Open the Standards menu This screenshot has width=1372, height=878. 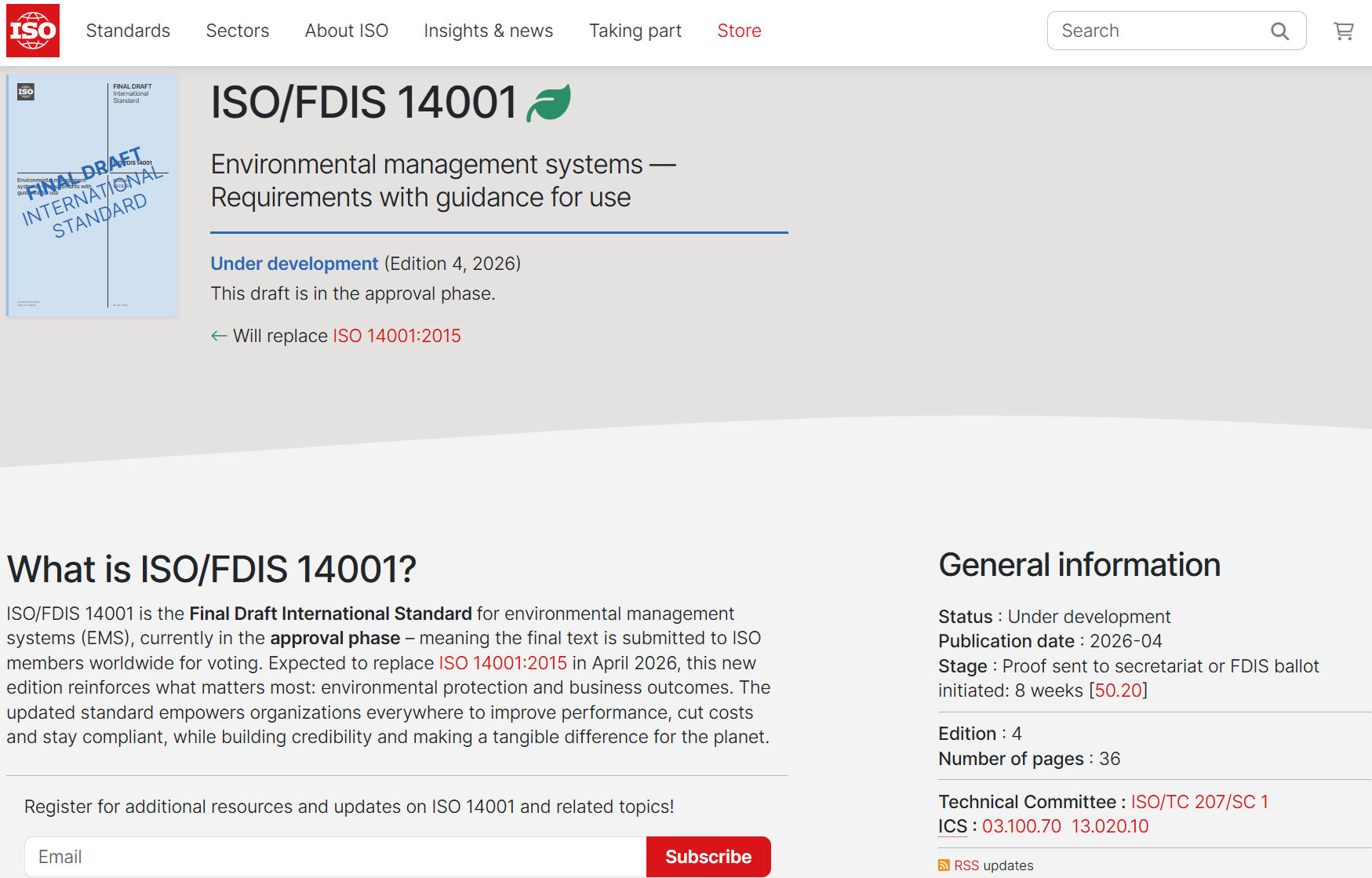(x=128, y=31)
